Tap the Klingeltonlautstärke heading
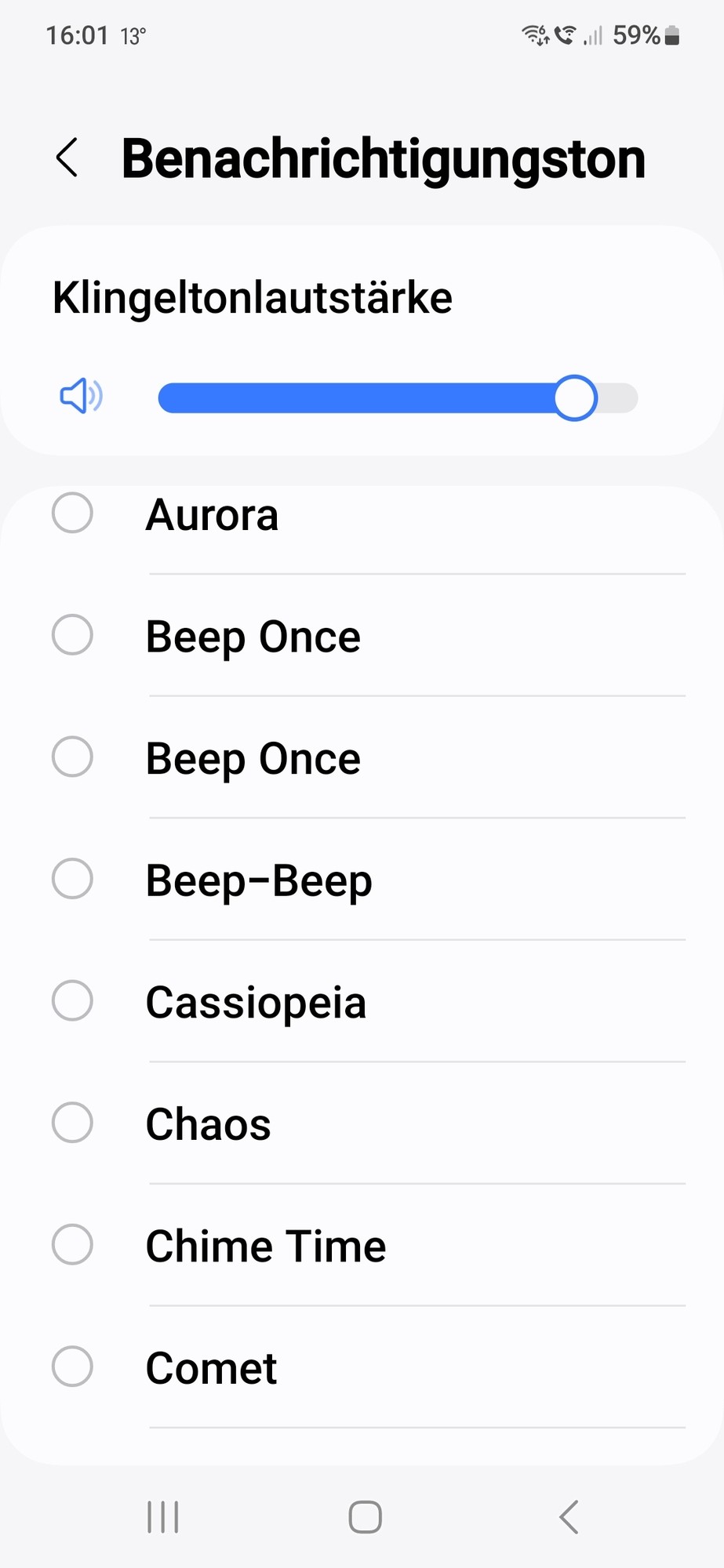724x1568 pixels. click(252, 298)
